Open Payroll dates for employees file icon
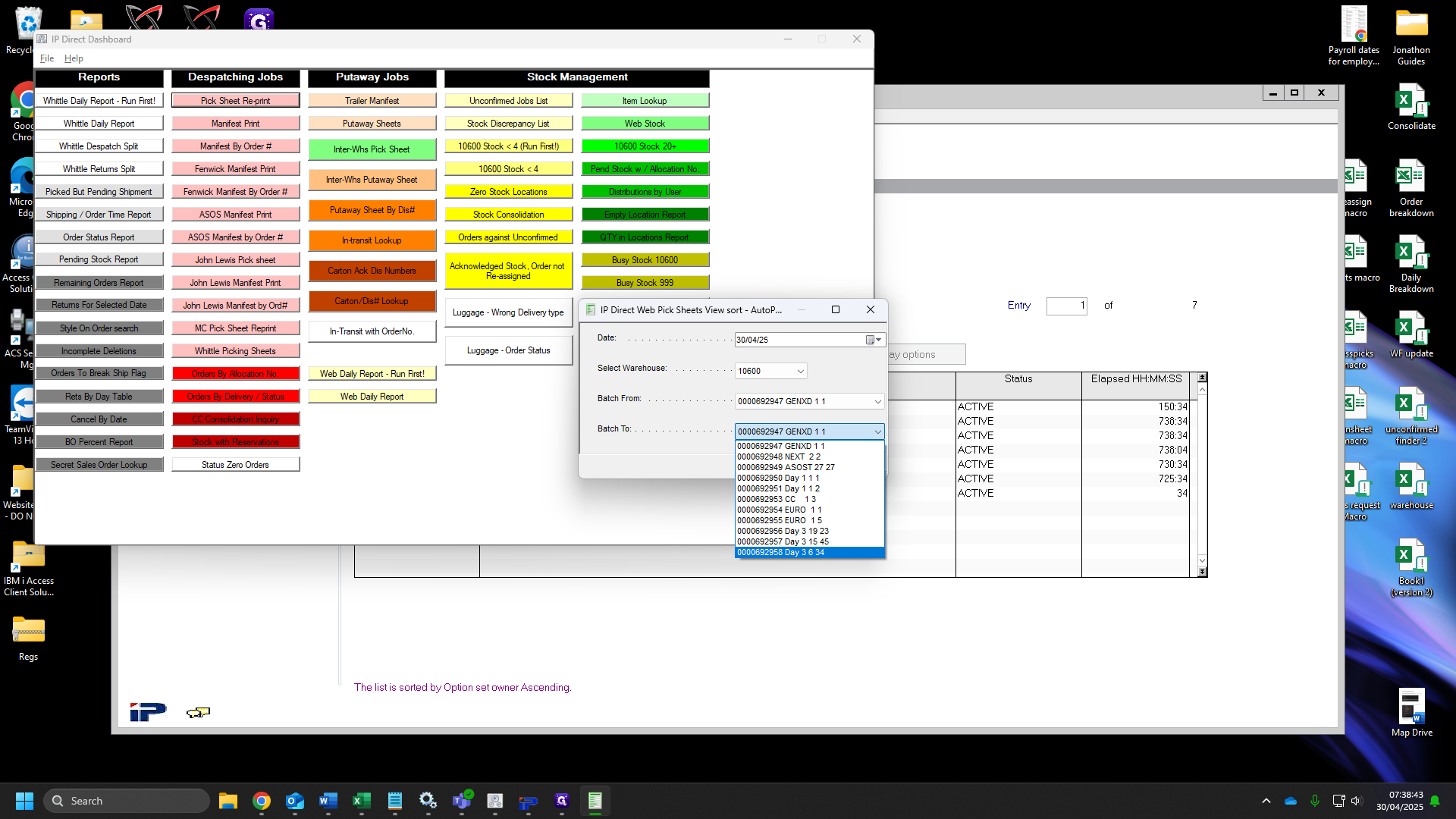This screenshot has height=819, width=1456. click(1354, 35)
